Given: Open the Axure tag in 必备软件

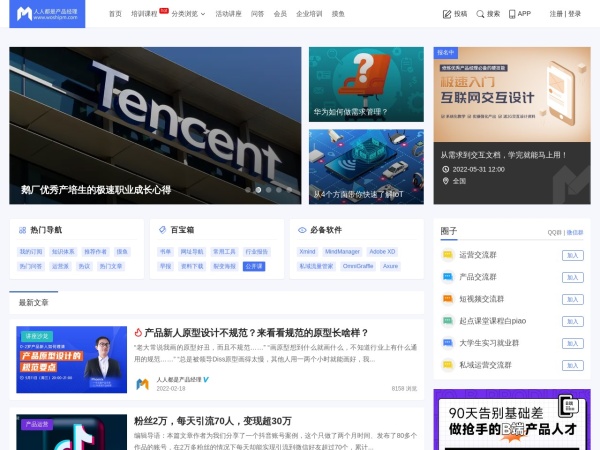Looking at the screenshot, I should click(x=390, y=266).
